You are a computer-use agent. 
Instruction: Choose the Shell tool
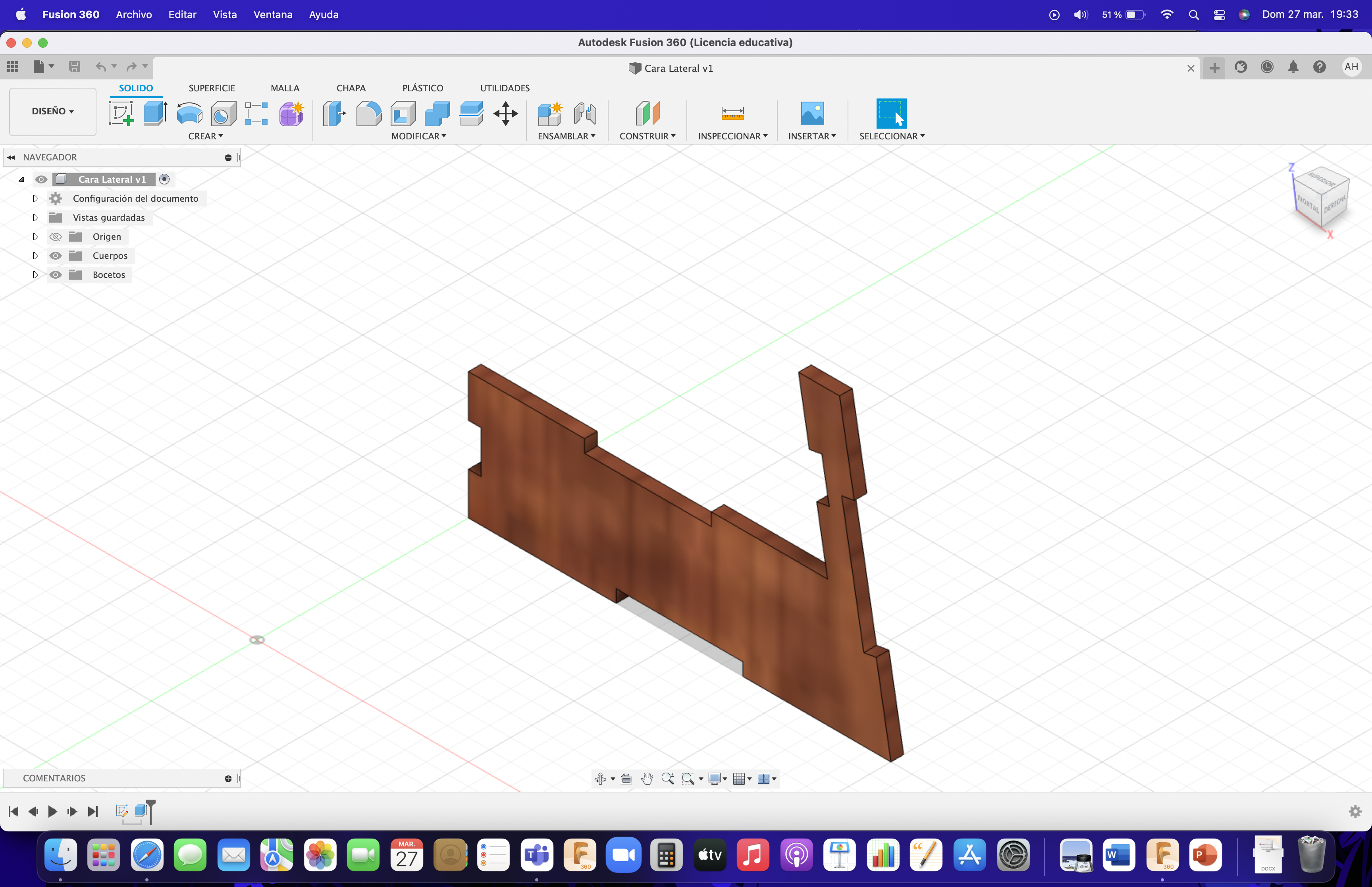click(x=403, y=113)
